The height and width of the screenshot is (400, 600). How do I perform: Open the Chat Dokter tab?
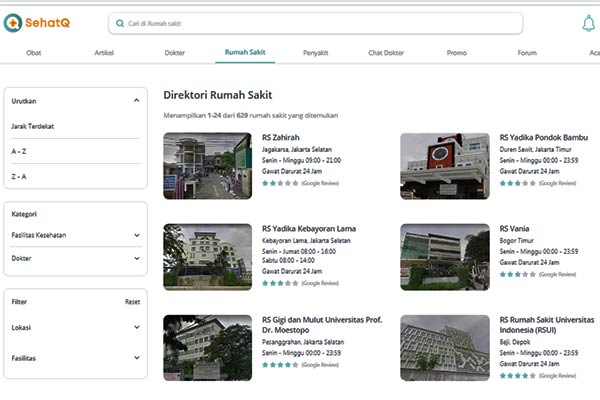coord(386,53)
